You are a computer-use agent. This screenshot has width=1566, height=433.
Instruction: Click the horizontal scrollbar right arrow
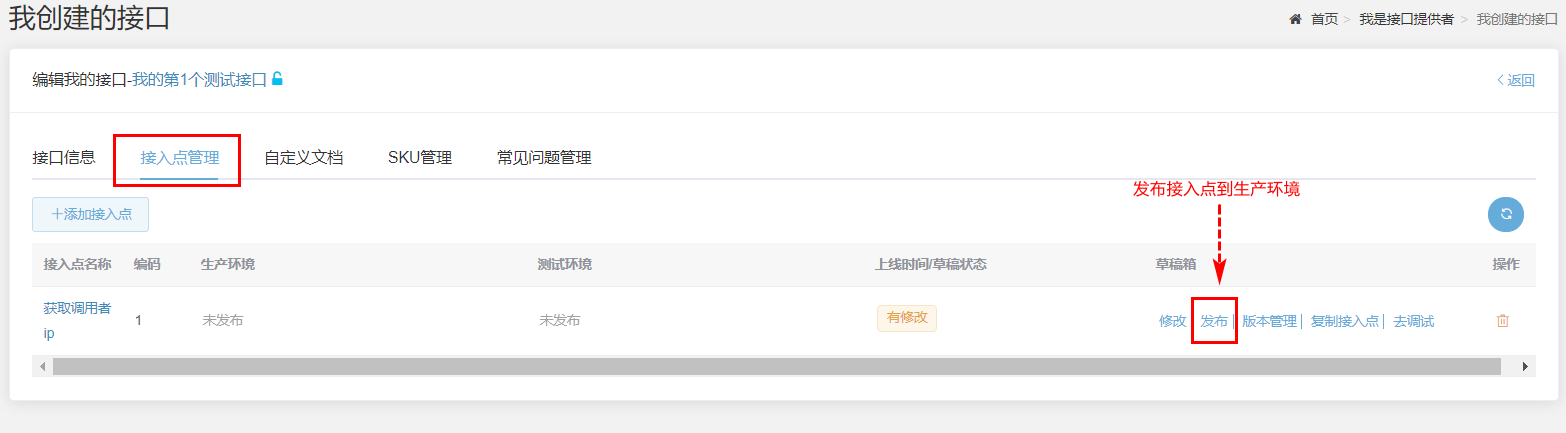tap(1525, 366)
